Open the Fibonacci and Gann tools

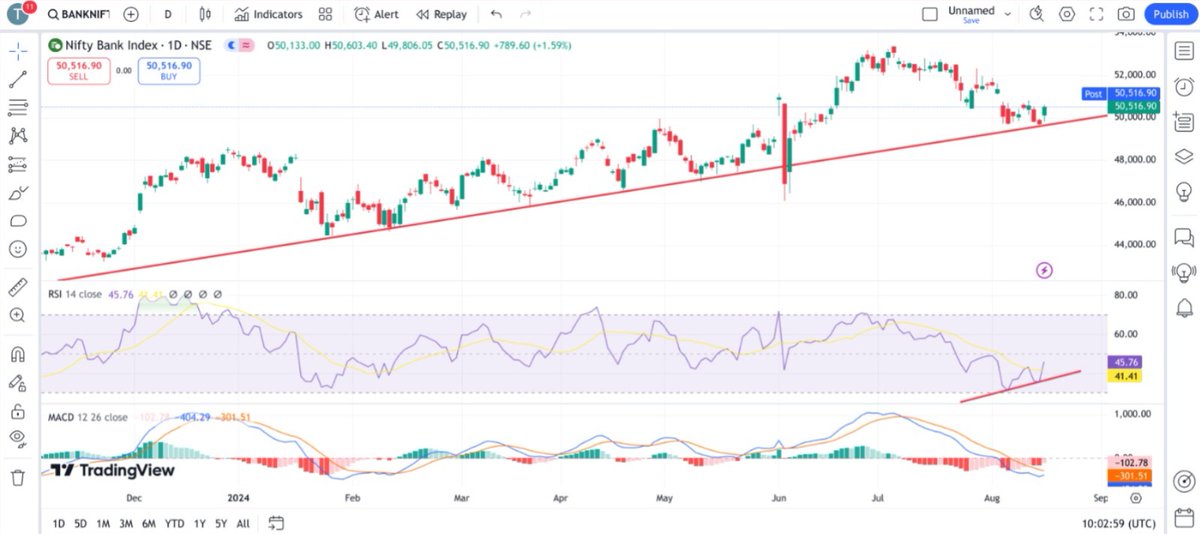18,107
